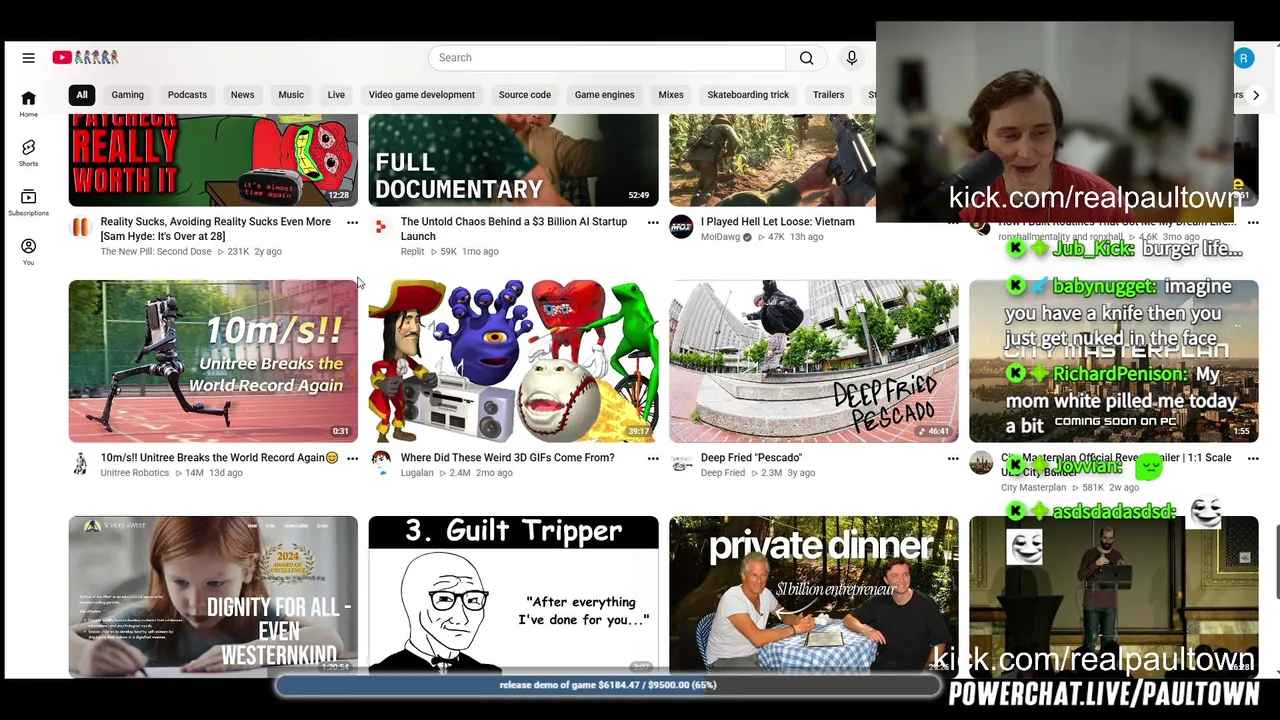Screen dimensions: 1280x720
Task: Click MoiDawg channel avatar
Action: point(681,227)
